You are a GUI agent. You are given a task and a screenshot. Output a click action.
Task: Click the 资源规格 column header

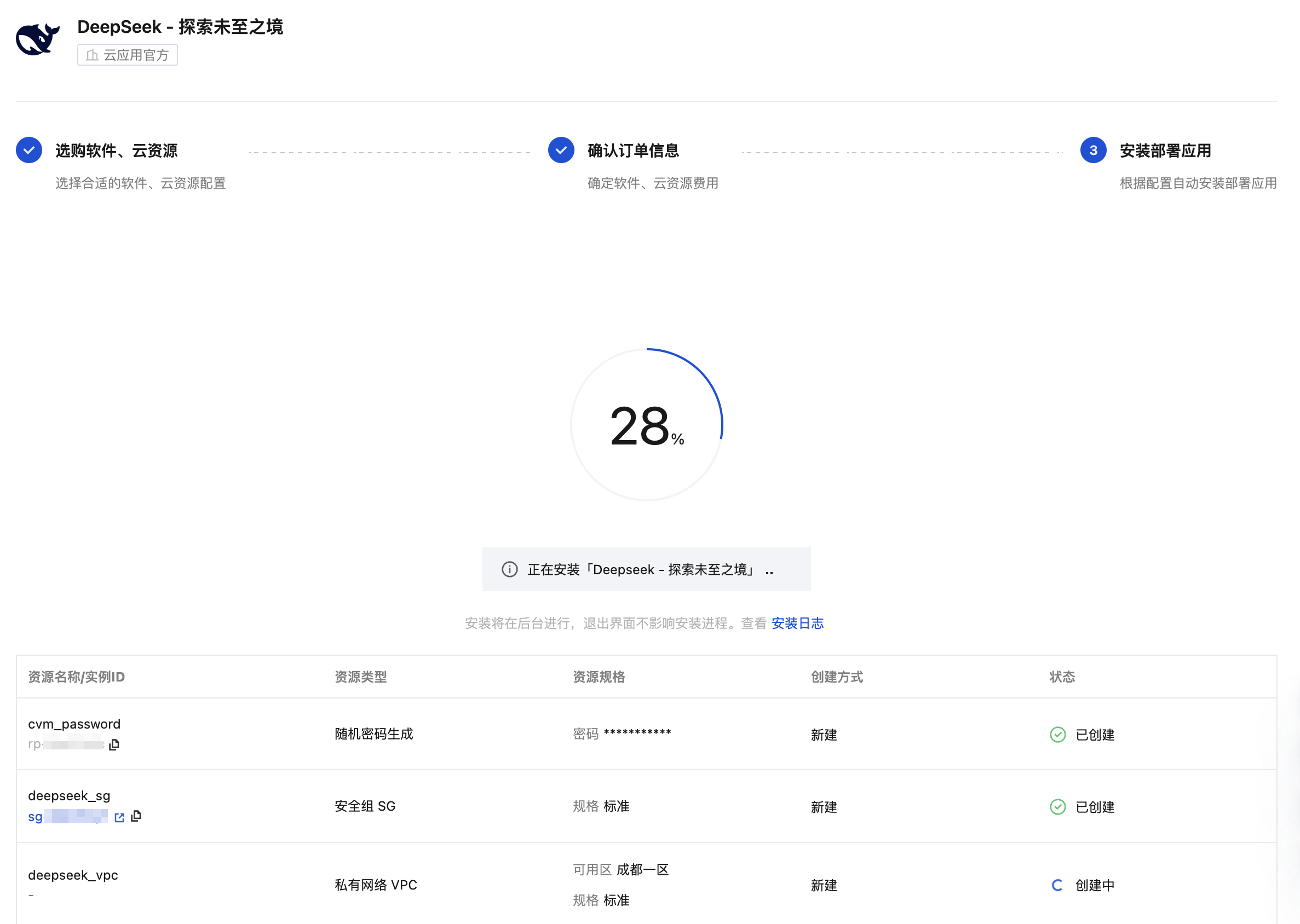pos(599,677)
